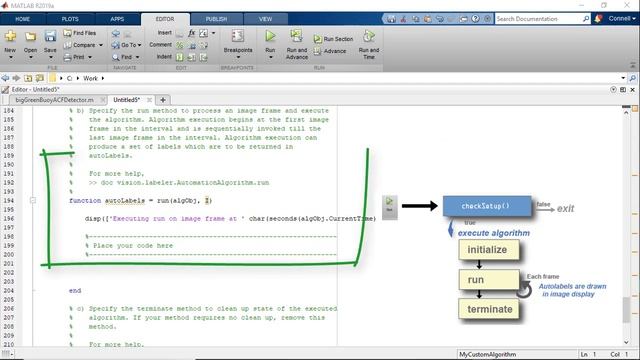Click the Advance button
The width and height of the screenshot is (640, 360).
330,51
